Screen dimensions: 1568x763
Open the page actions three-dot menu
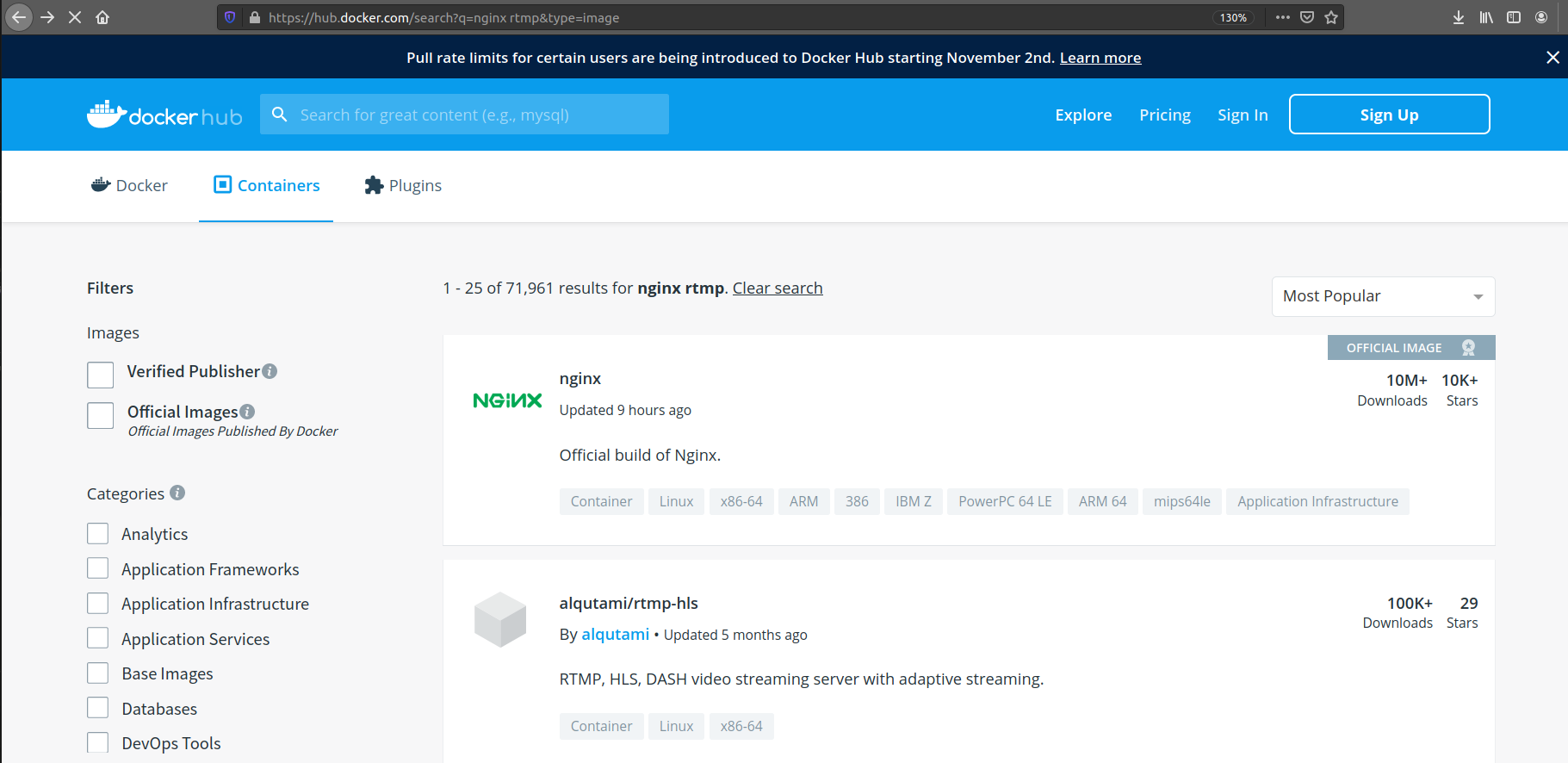point(1283,17)
